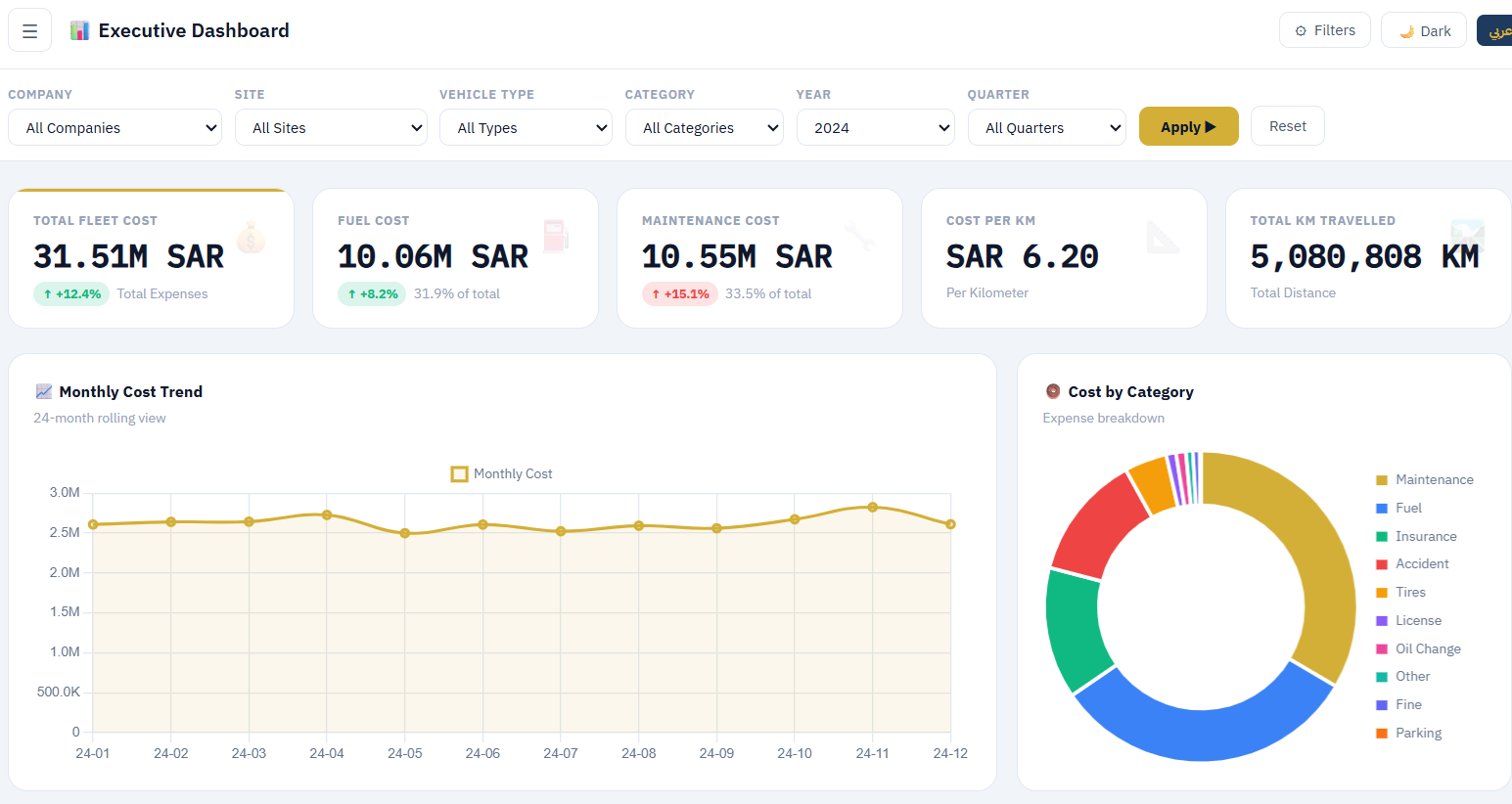The image size is (1512, 804).
Task: Click the 24-11 data point on trend line
Action: pyautogui.click(x=873, y=507)
